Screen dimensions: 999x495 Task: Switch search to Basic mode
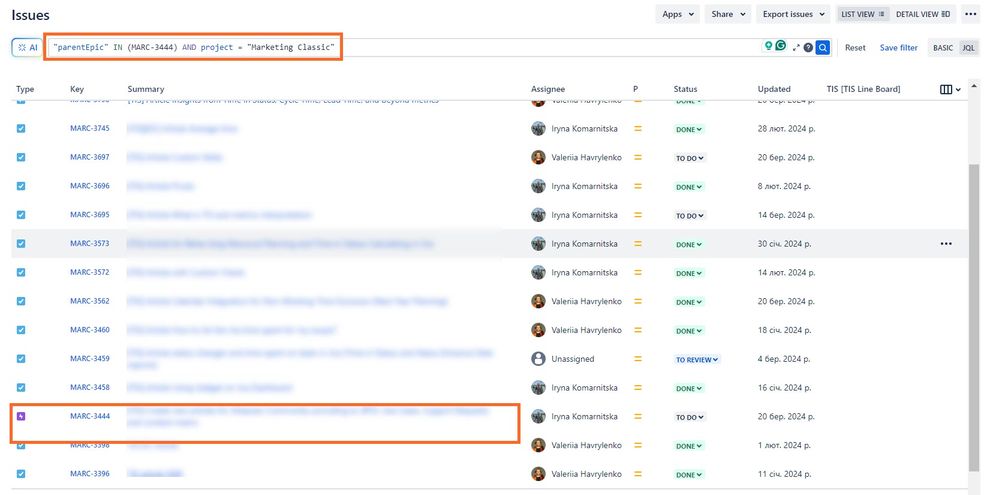point(943,48)
